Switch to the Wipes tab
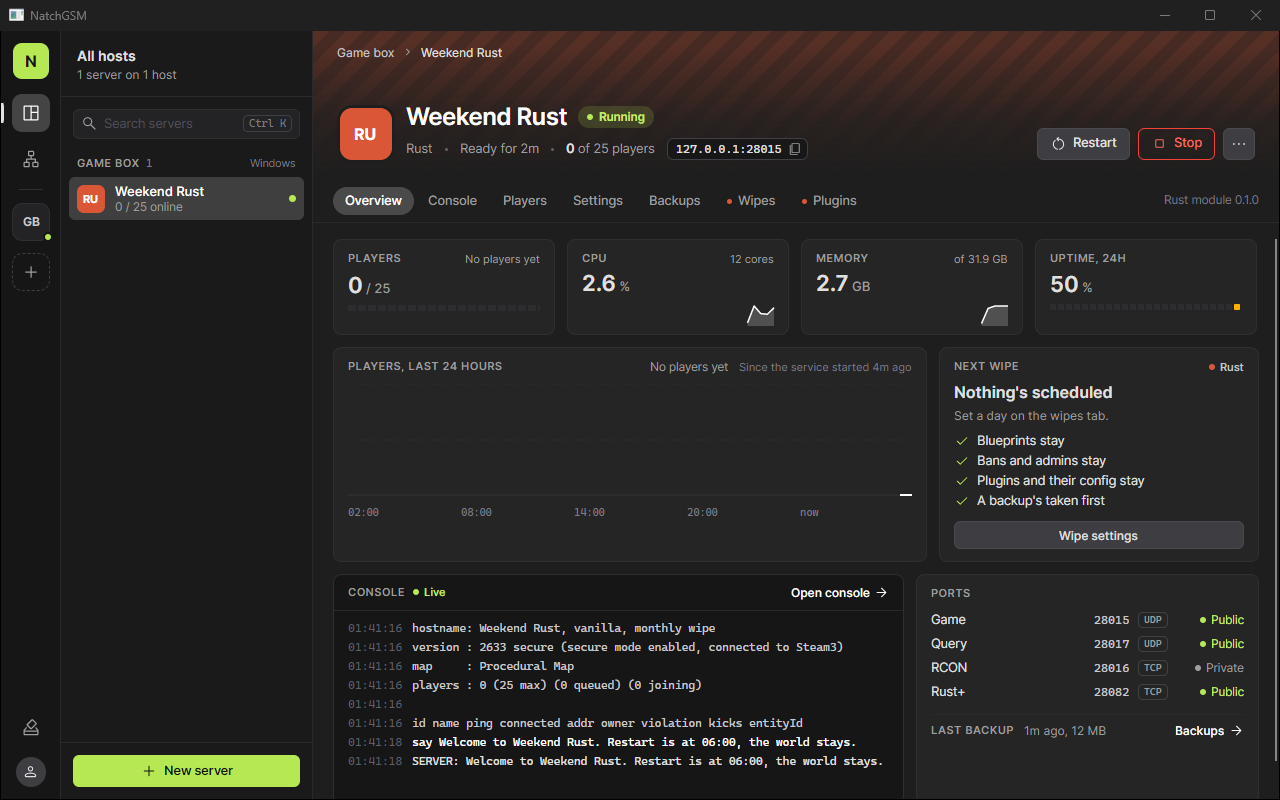The height and width of the screenshot is (800, 1280). pyautogui.click(x=751, y=201)
